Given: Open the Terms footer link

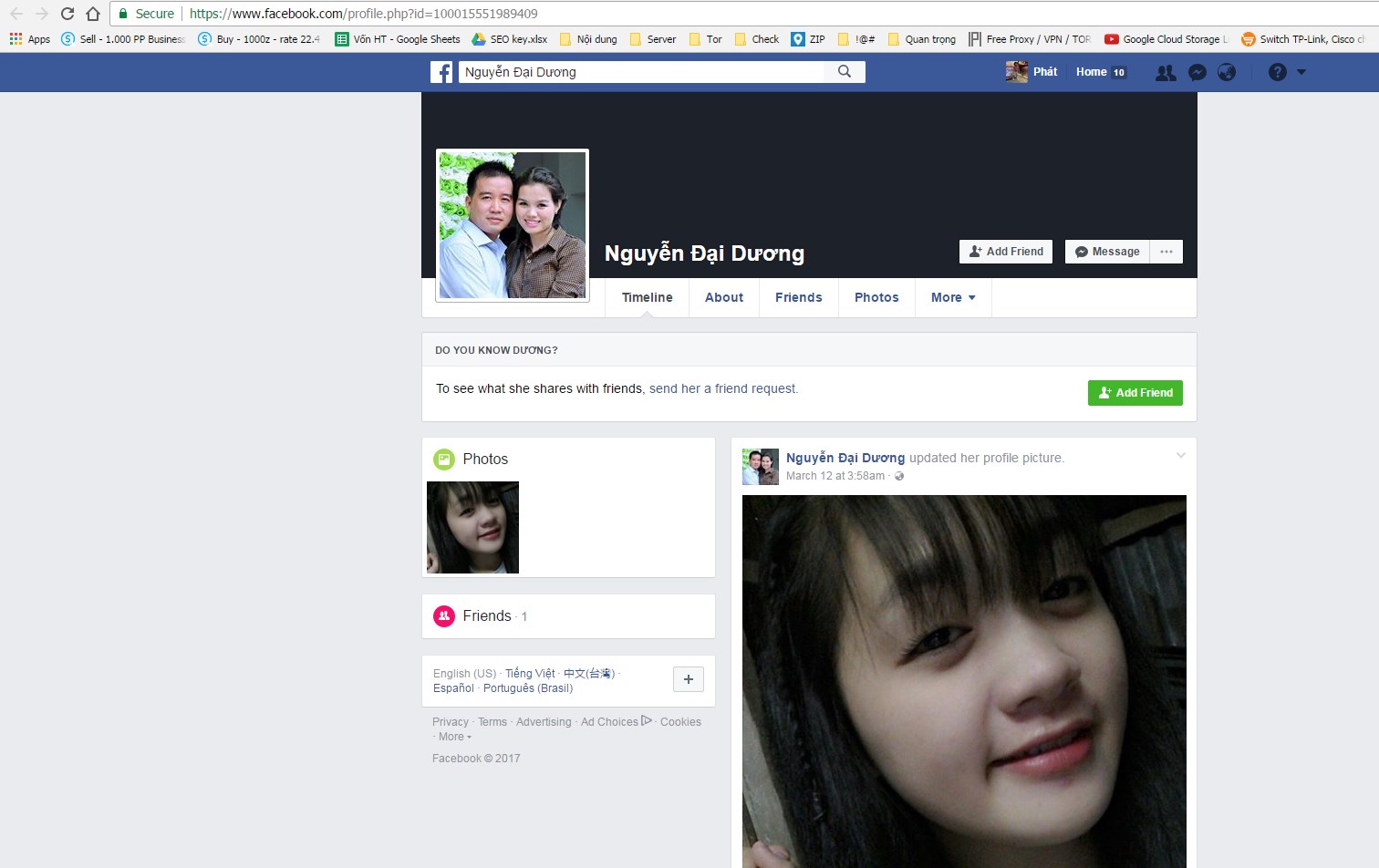Looking at the screenshot, I should point(493,722).
